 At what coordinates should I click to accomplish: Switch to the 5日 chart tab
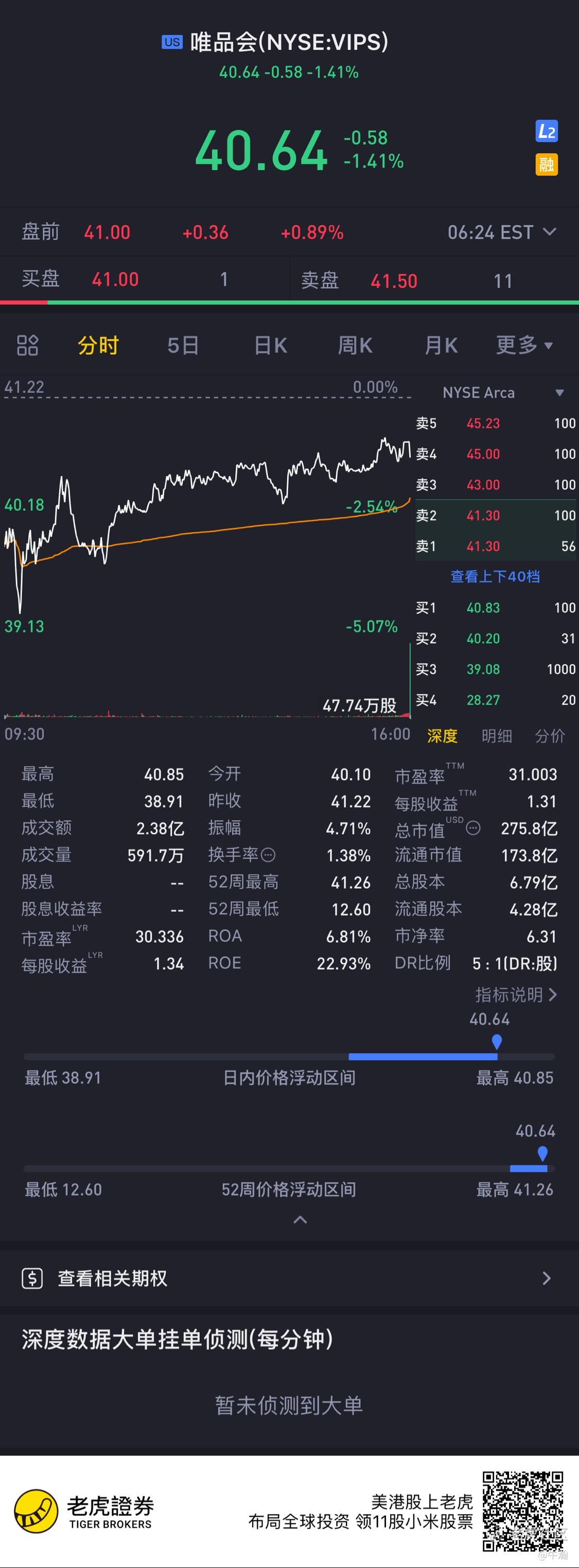[183, 346]
